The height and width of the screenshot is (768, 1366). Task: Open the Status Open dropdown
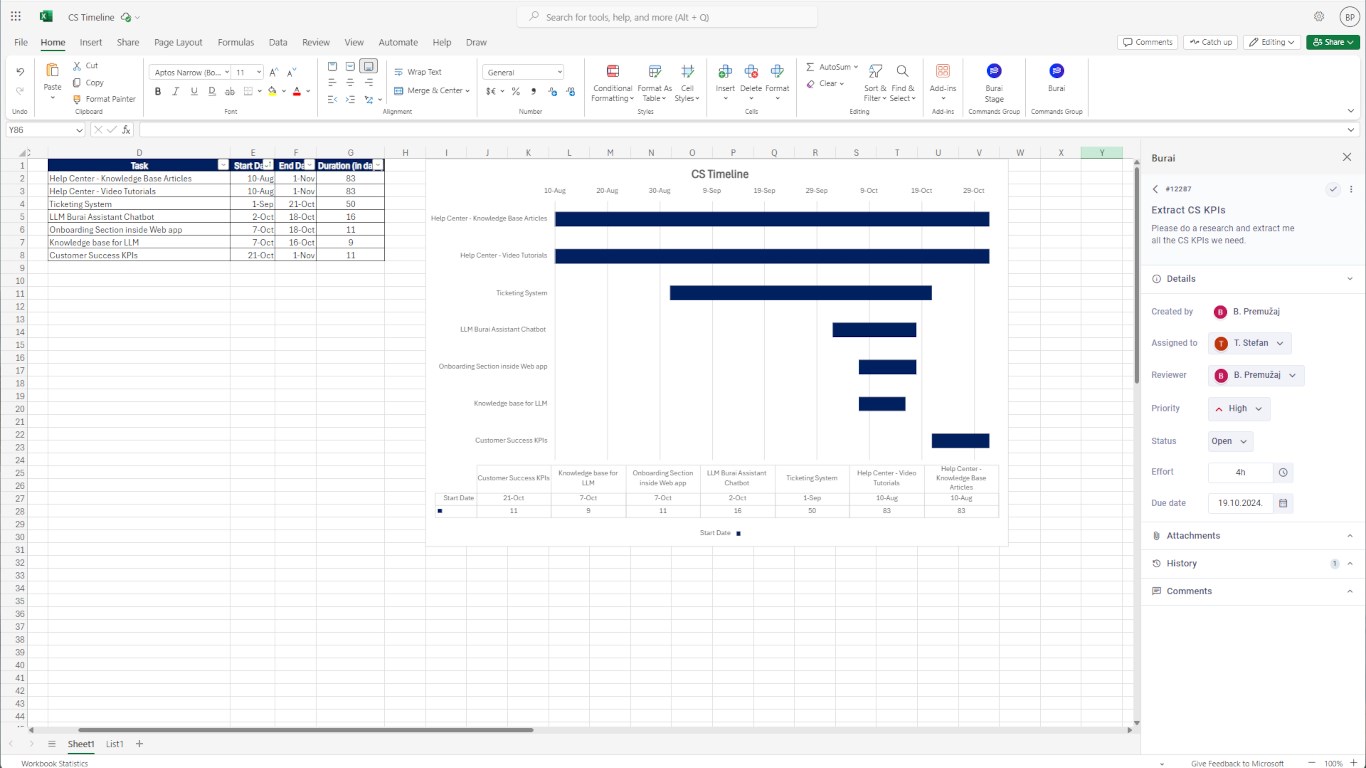(1230, 441)
